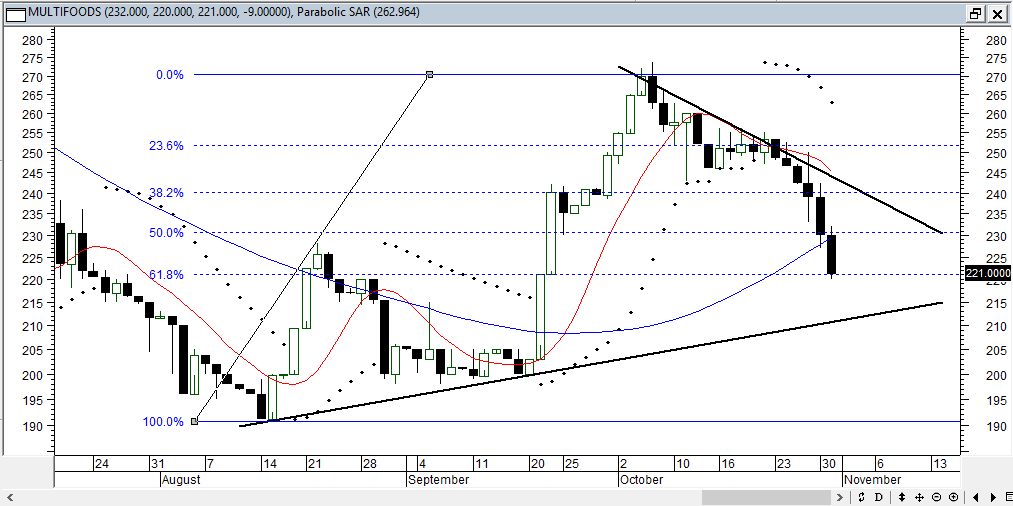
Task: Click the '190' label on the right price axis
Action: 996,427
